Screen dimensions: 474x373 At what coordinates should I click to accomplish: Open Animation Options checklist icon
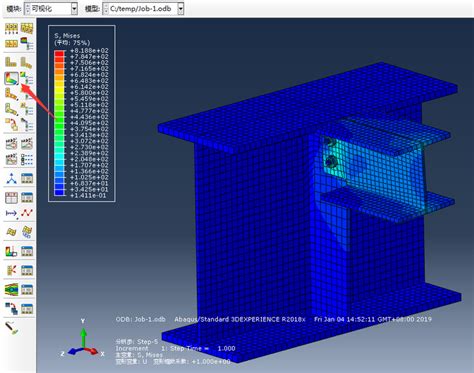tap(27, 159)
